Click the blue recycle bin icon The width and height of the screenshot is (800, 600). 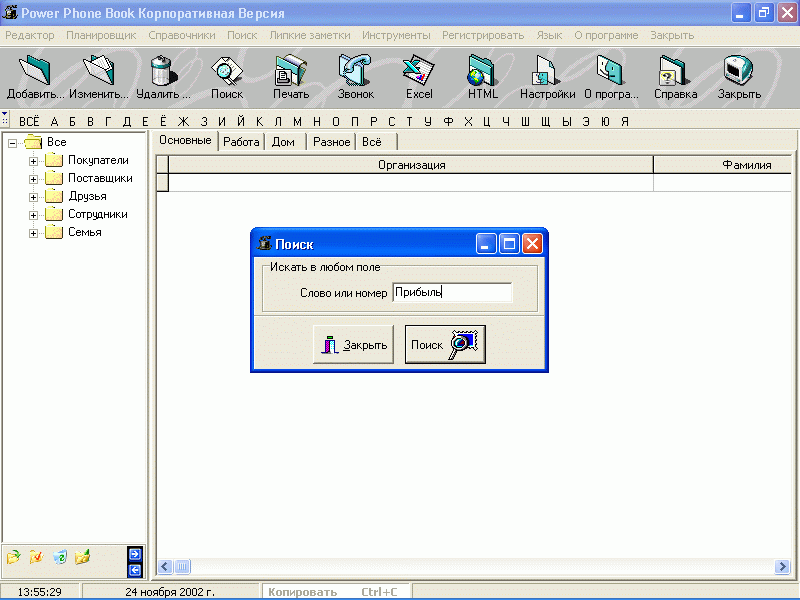pos(60,557)
